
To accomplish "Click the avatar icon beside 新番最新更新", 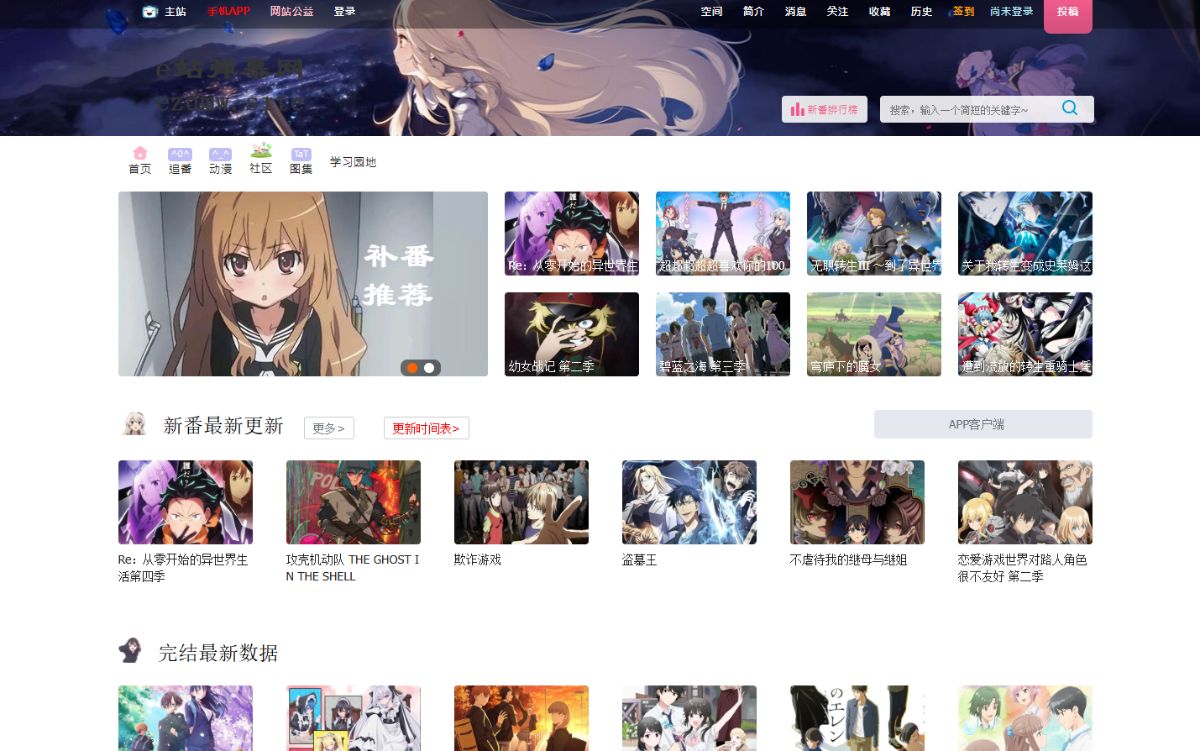I will coord(134,424).
